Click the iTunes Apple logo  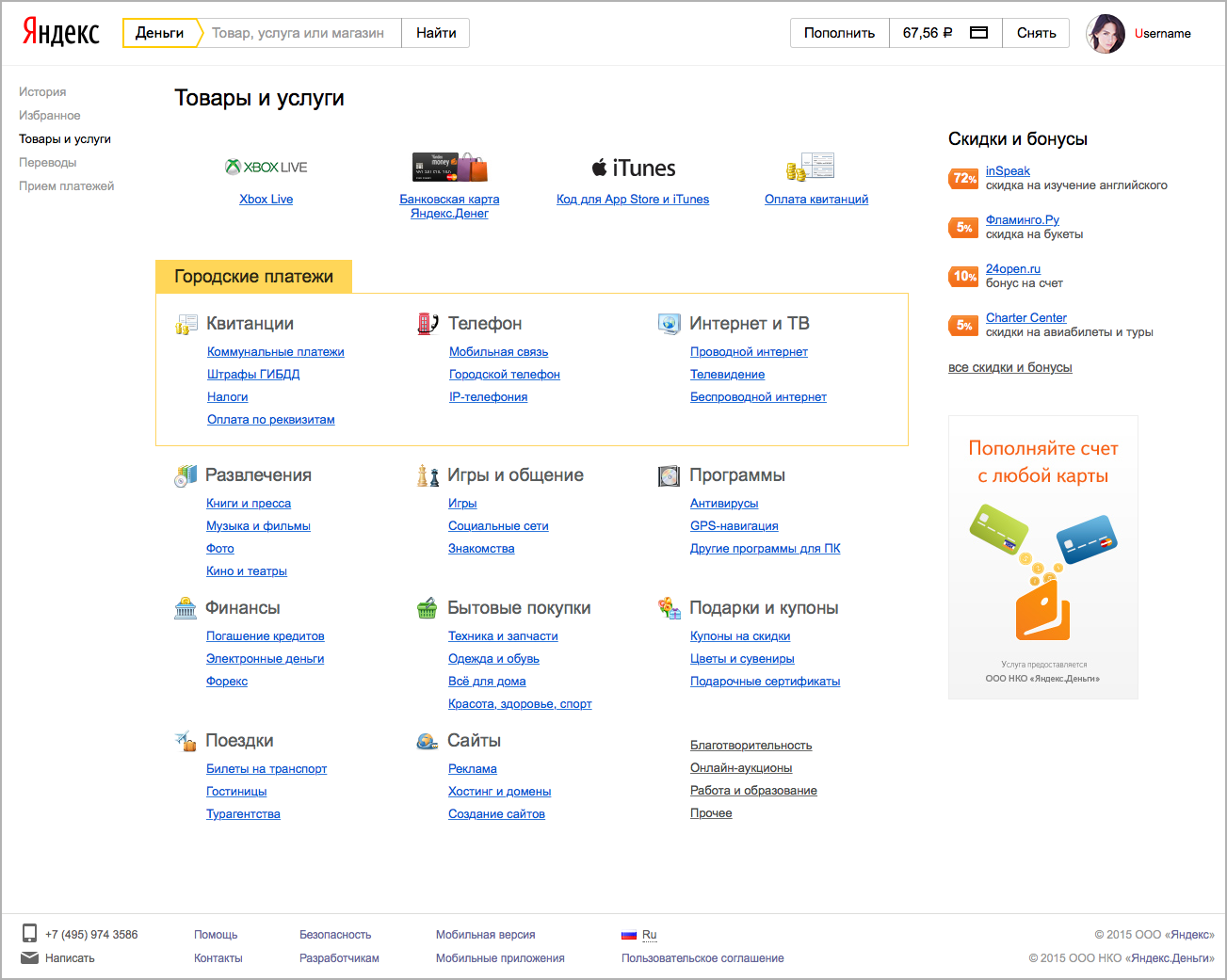click(x=599, y=168)
